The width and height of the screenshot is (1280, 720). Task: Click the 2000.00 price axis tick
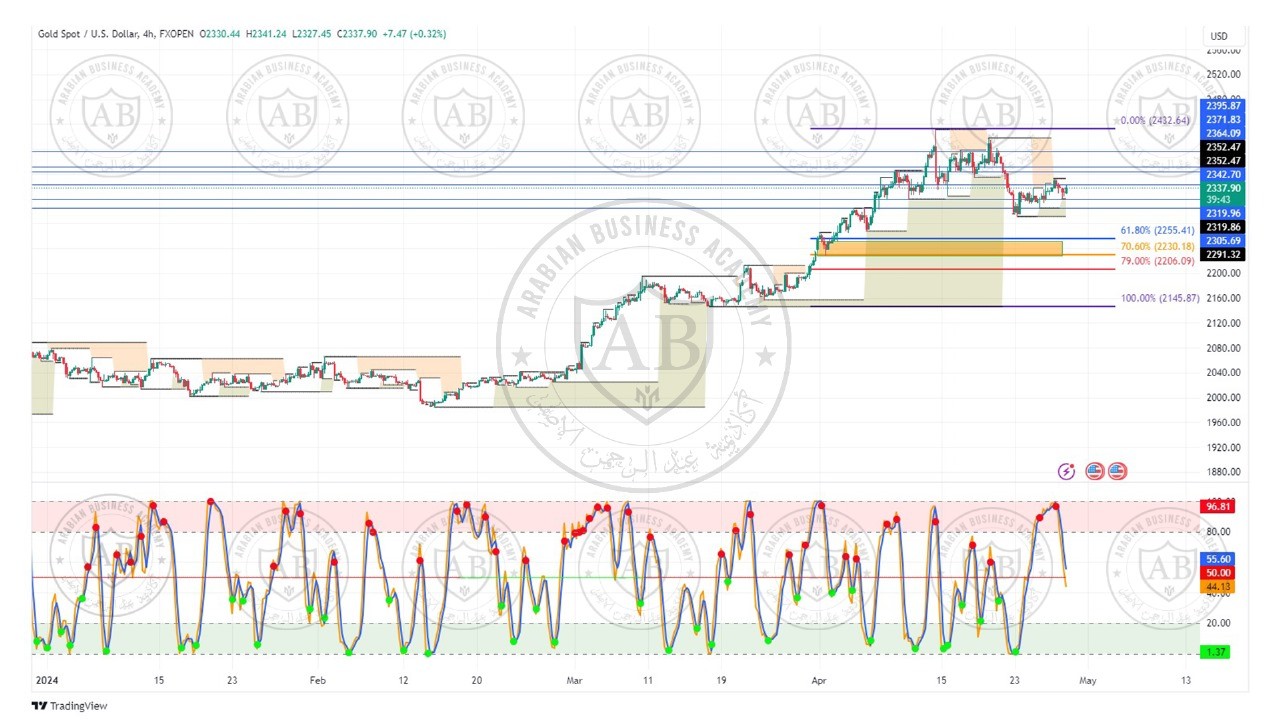coord(1223,398)
